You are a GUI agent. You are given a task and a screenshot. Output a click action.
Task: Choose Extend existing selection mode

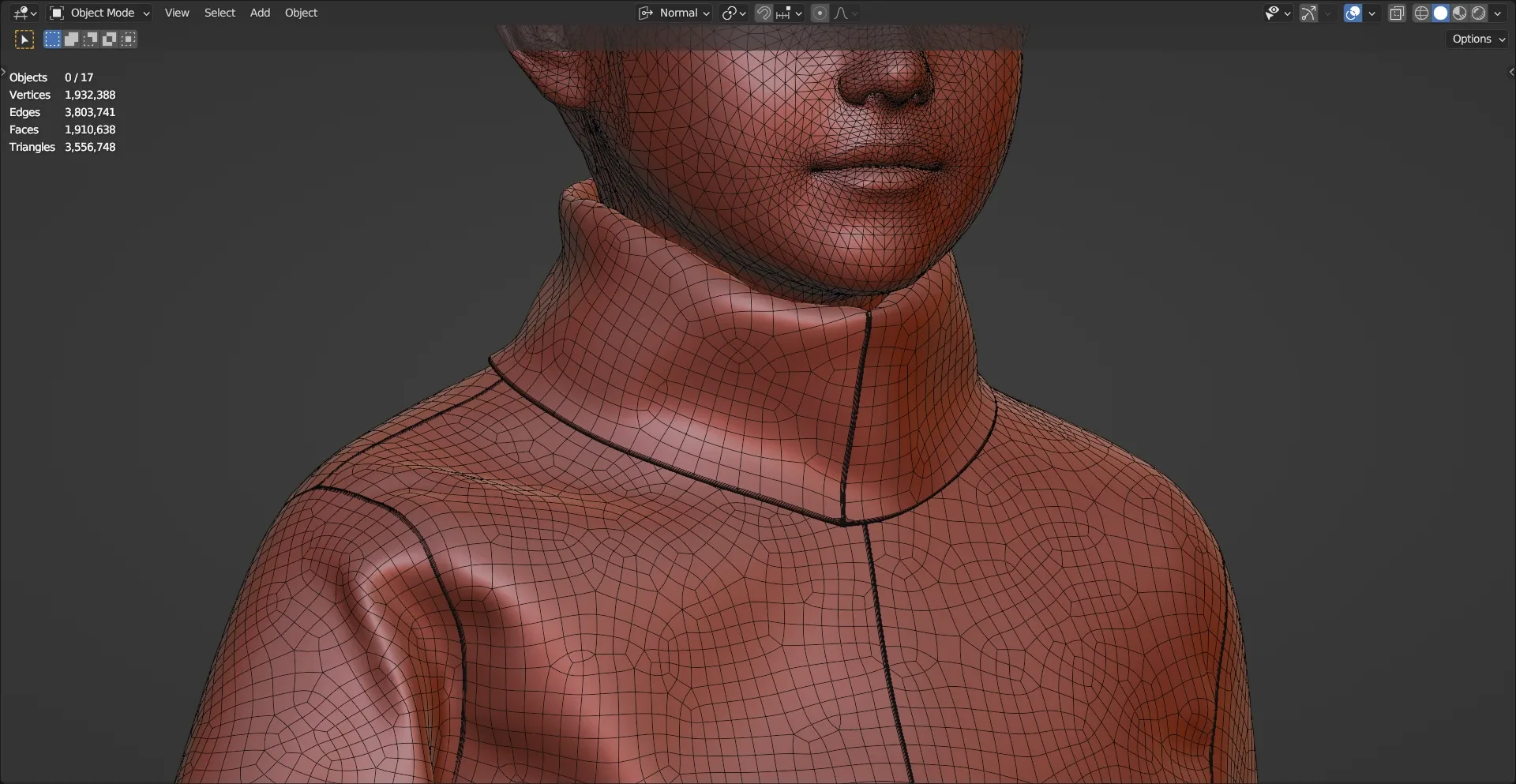tap(71, 39)
